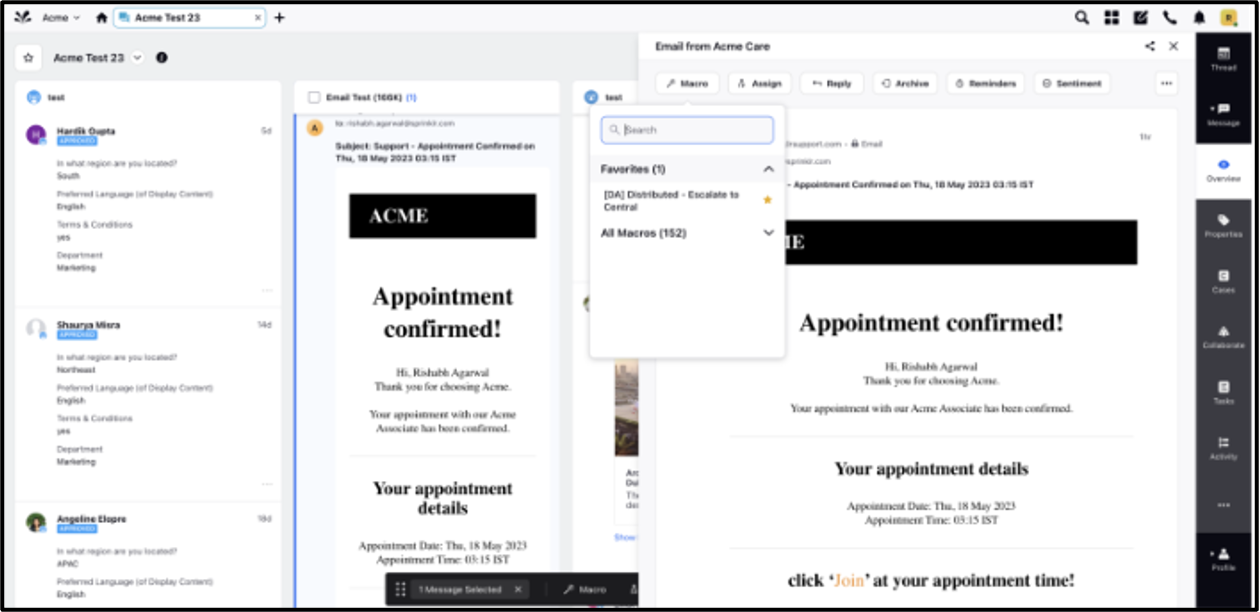Close the Email from Acme Care panel
This screenshot has width=1260, height=612.
1174,46
